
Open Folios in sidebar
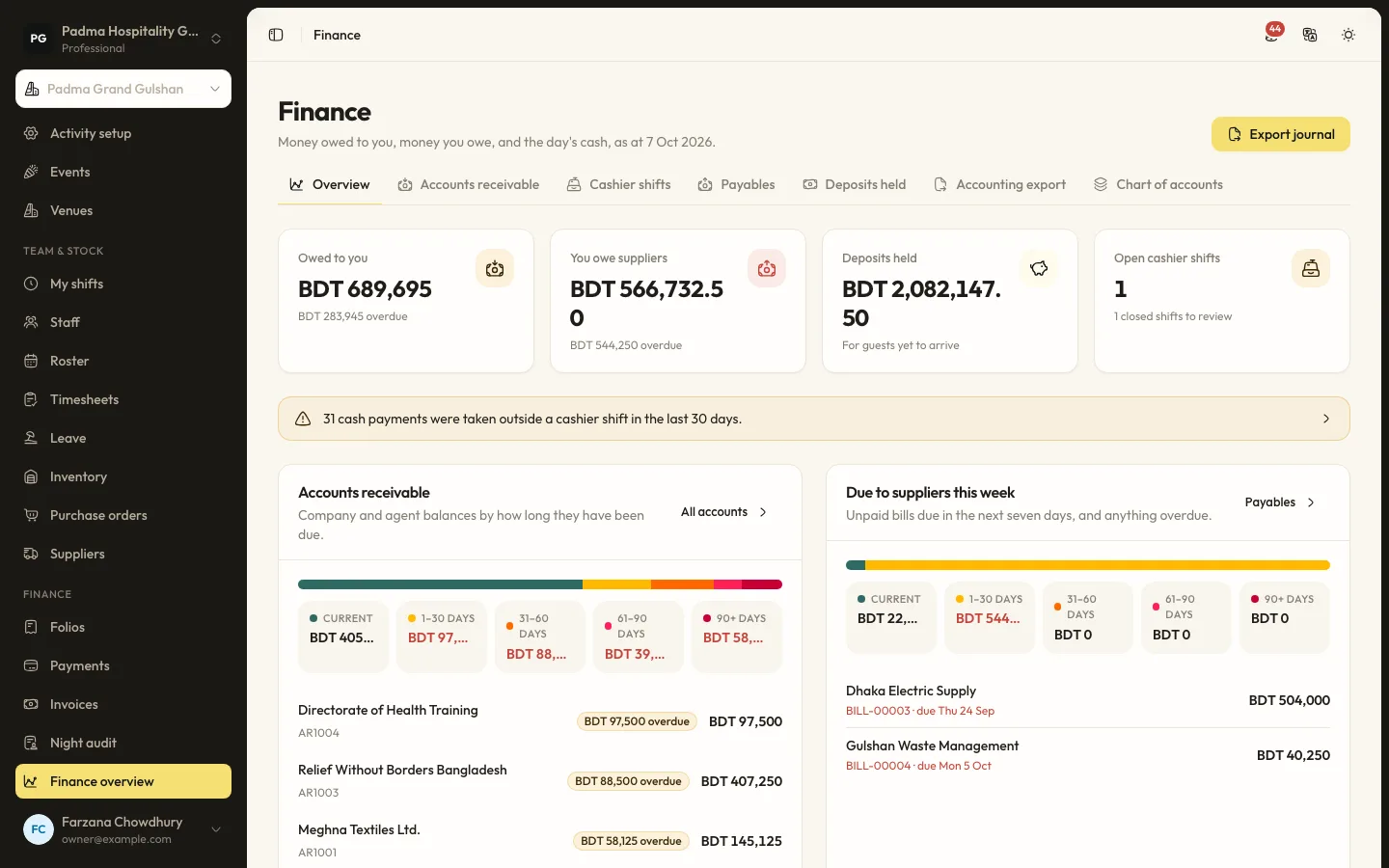pyautogui.click(x=123, y=627)
